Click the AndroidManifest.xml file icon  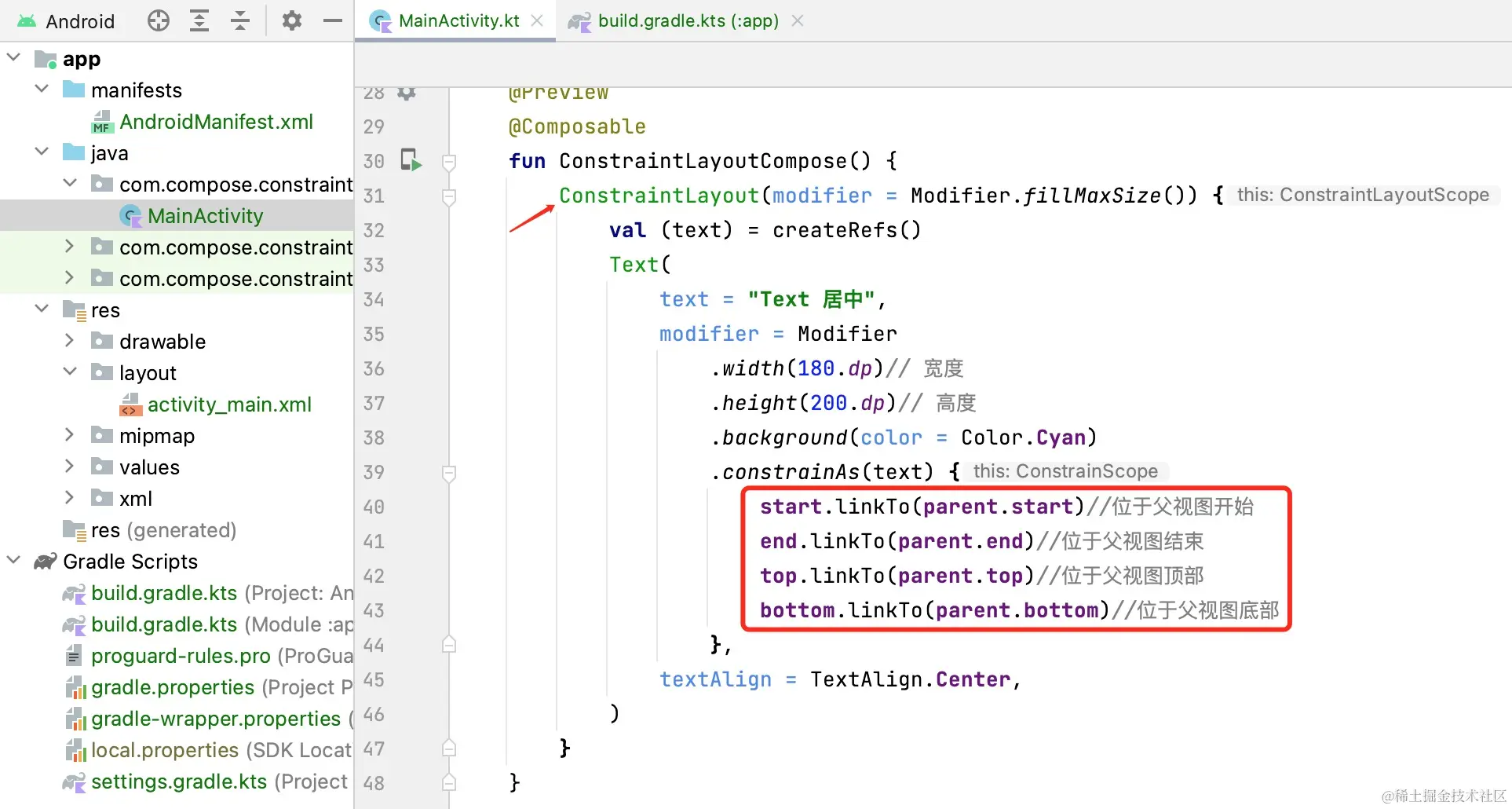tap(102, 122)
